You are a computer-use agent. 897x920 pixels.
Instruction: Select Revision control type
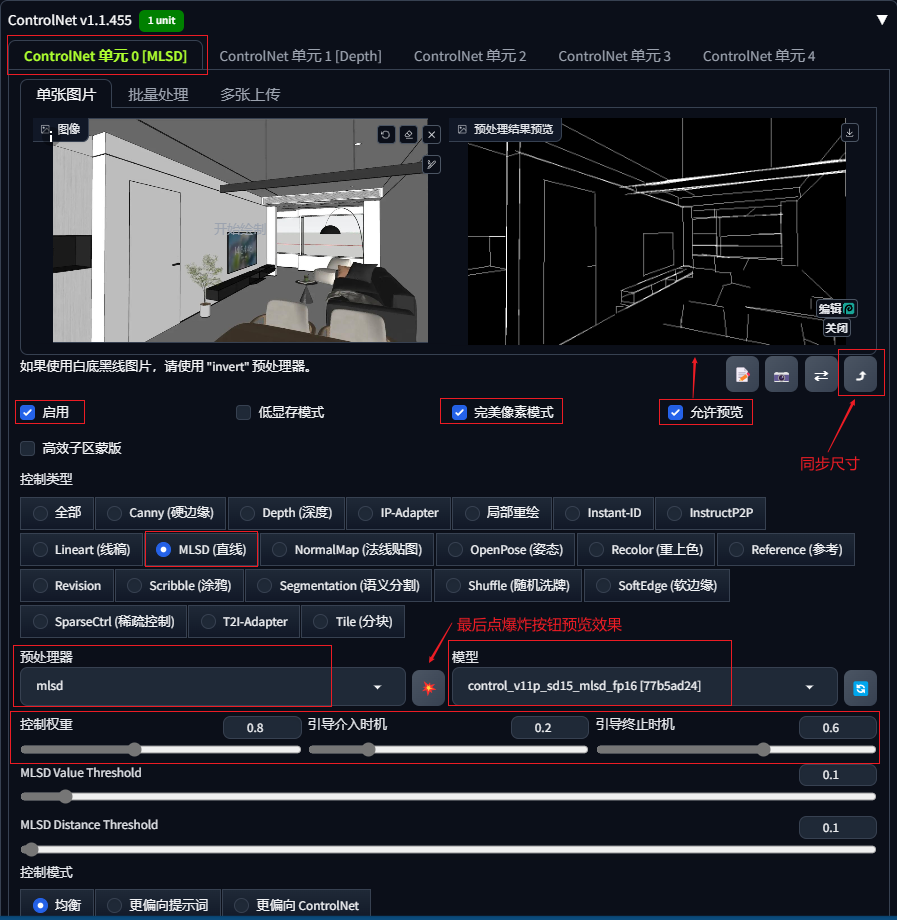[67, 586]
